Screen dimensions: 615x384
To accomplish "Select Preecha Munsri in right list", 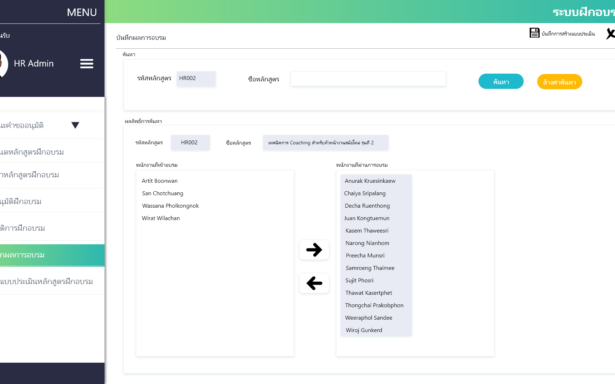I will 365,255.
